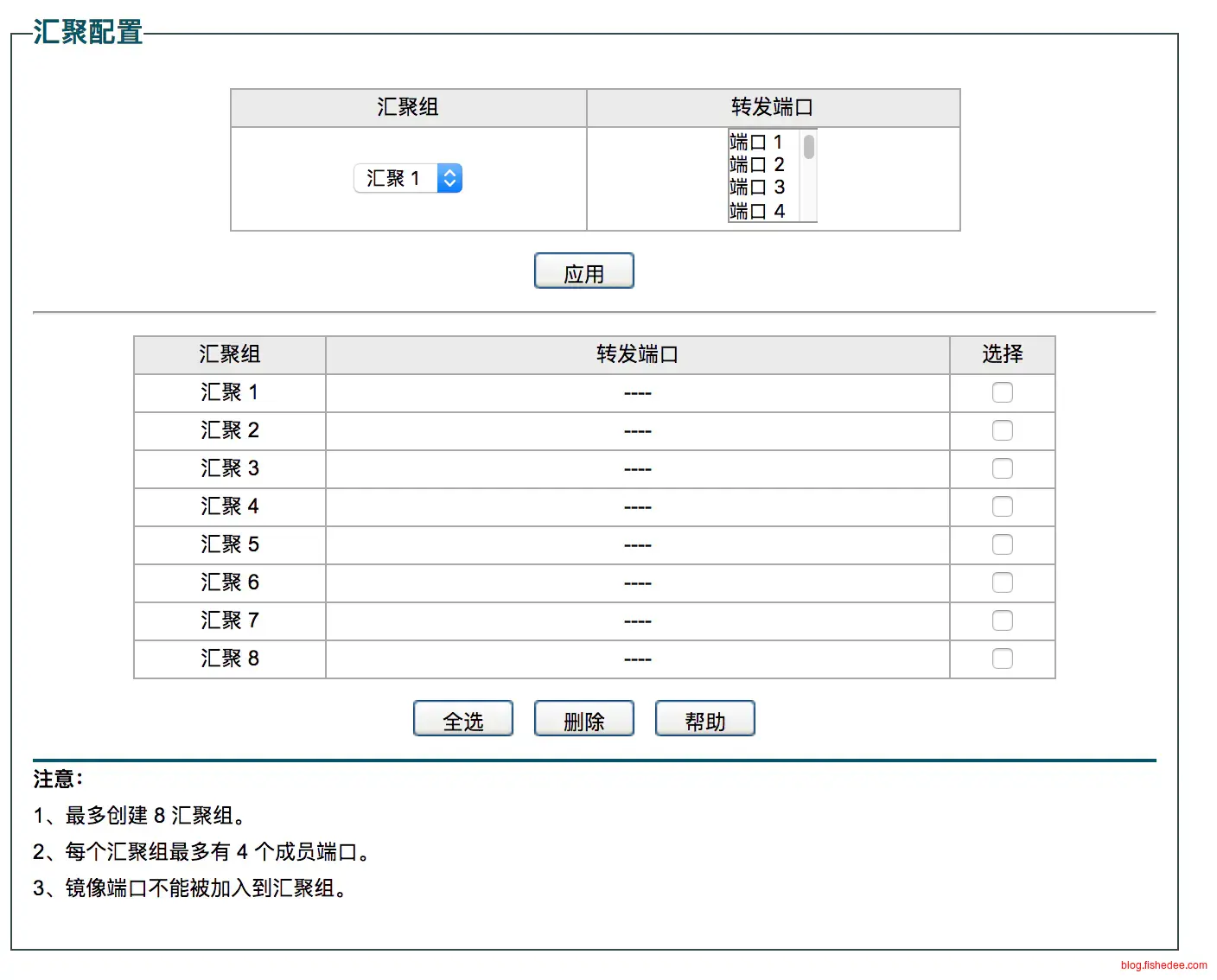Toggle the checkbox for 汇聚 6
Image resolution: width=1217 pixels, height=980 pixels.
click(1002, 582)
